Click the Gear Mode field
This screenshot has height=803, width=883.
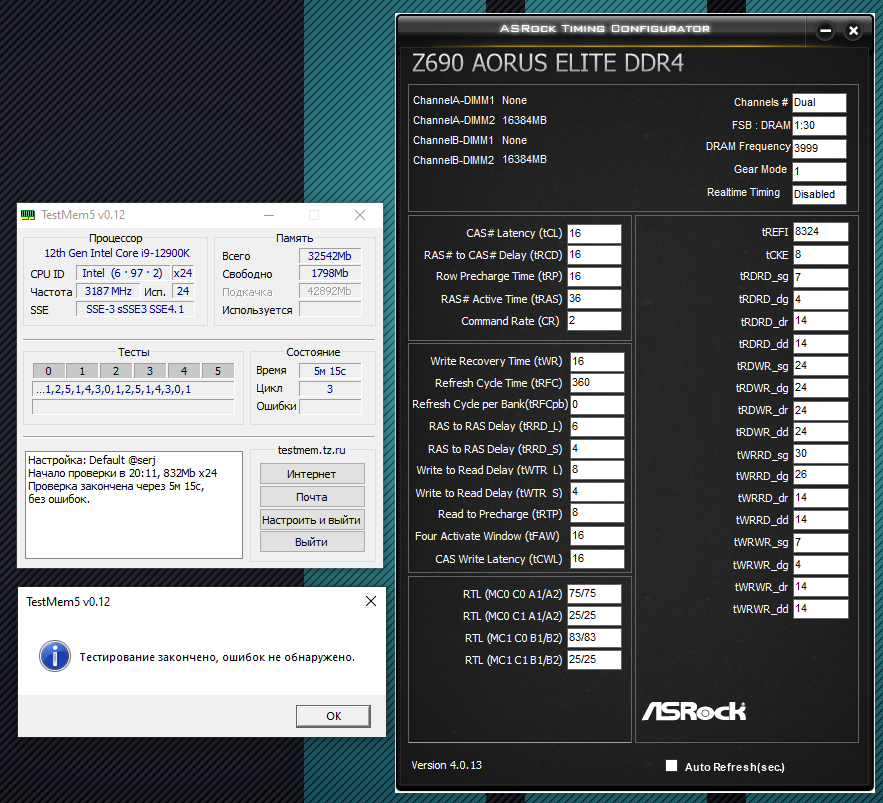click(819, 171)
